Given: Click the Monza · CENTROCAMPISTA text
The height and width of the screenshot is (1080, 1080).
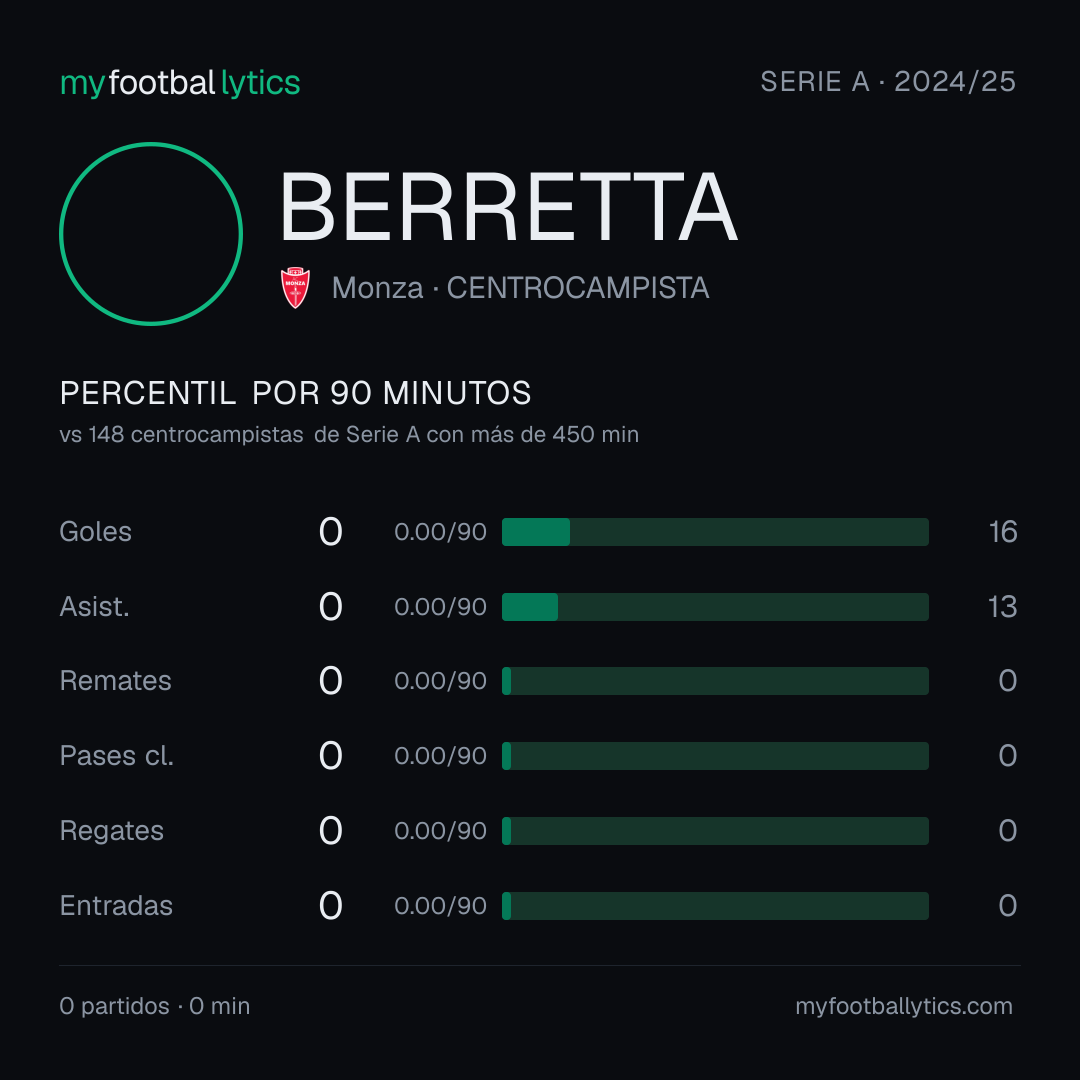Looking at the screenshot, I should point(520,288).
